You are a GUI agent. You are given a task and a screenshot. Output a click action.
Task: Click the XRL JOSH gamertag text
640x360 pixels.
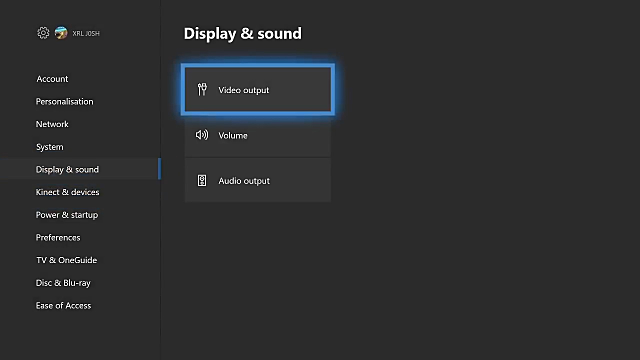86,33
